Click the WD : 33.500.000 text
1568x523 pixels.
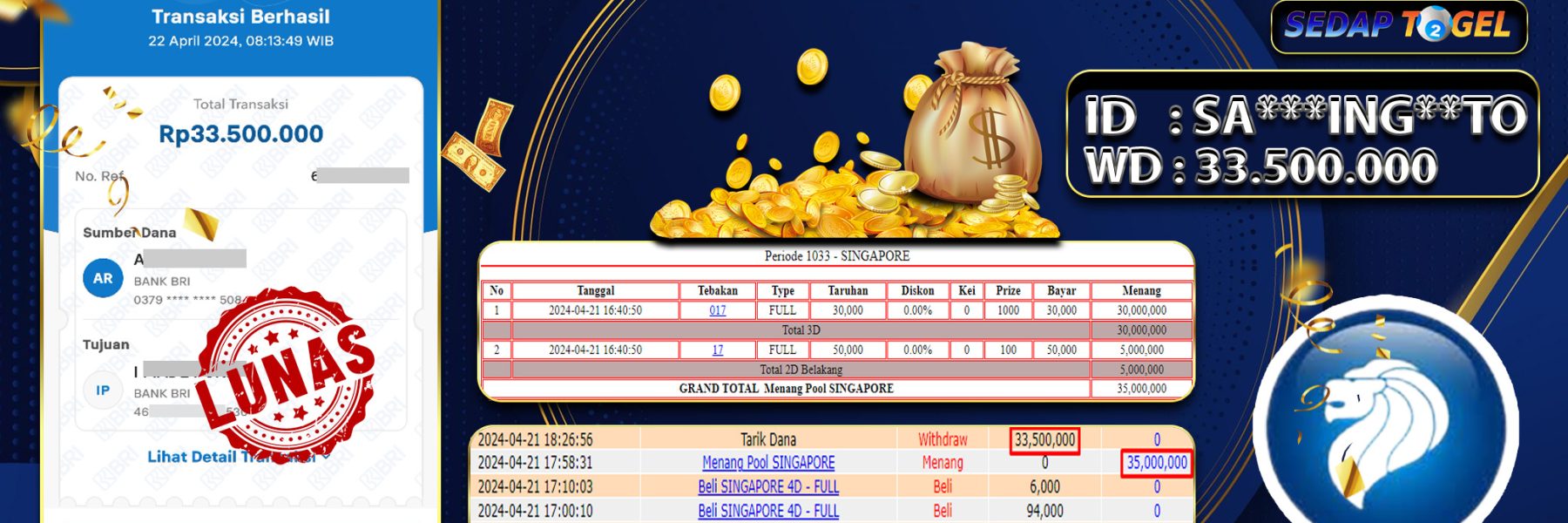click(x=1260, y=166)
